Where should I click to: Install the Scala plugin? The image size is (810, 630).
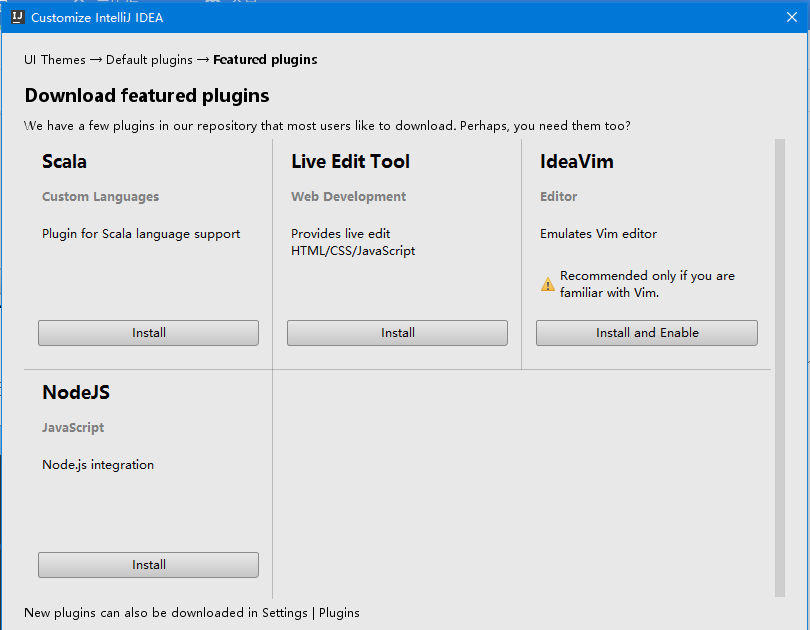pyautogui.click(x=148, y=333)
